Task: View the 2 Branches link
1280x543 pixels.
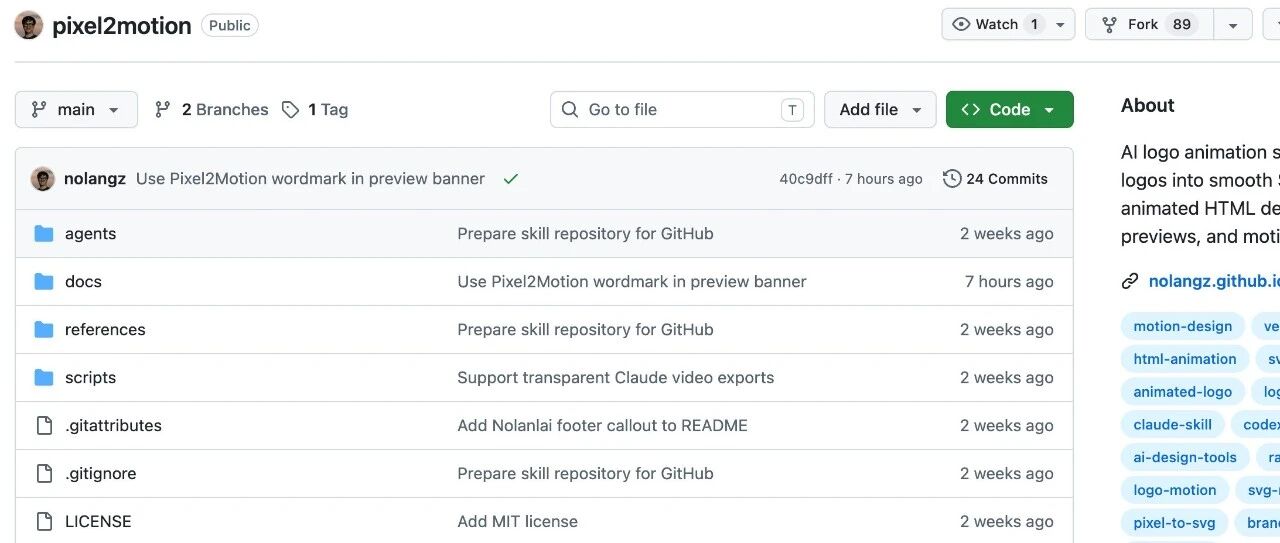Action: point(211,110)
